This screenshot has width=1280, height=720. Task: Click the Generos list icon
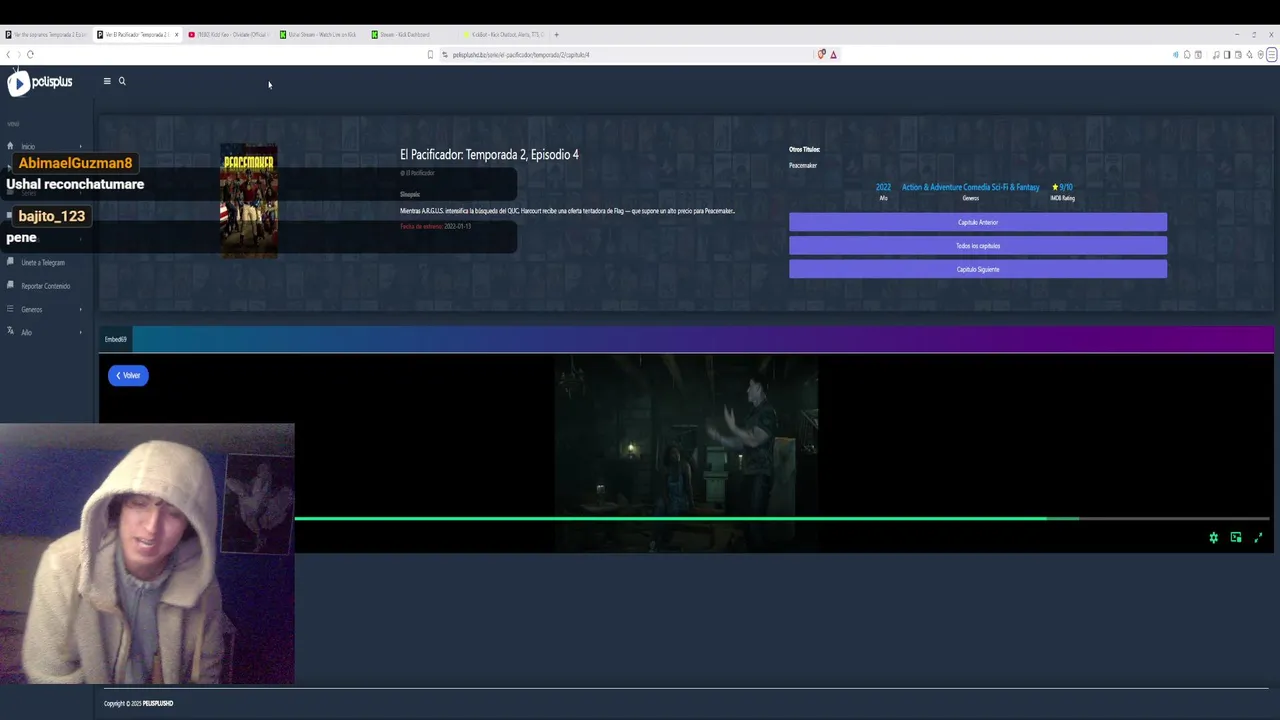[10, 309]
